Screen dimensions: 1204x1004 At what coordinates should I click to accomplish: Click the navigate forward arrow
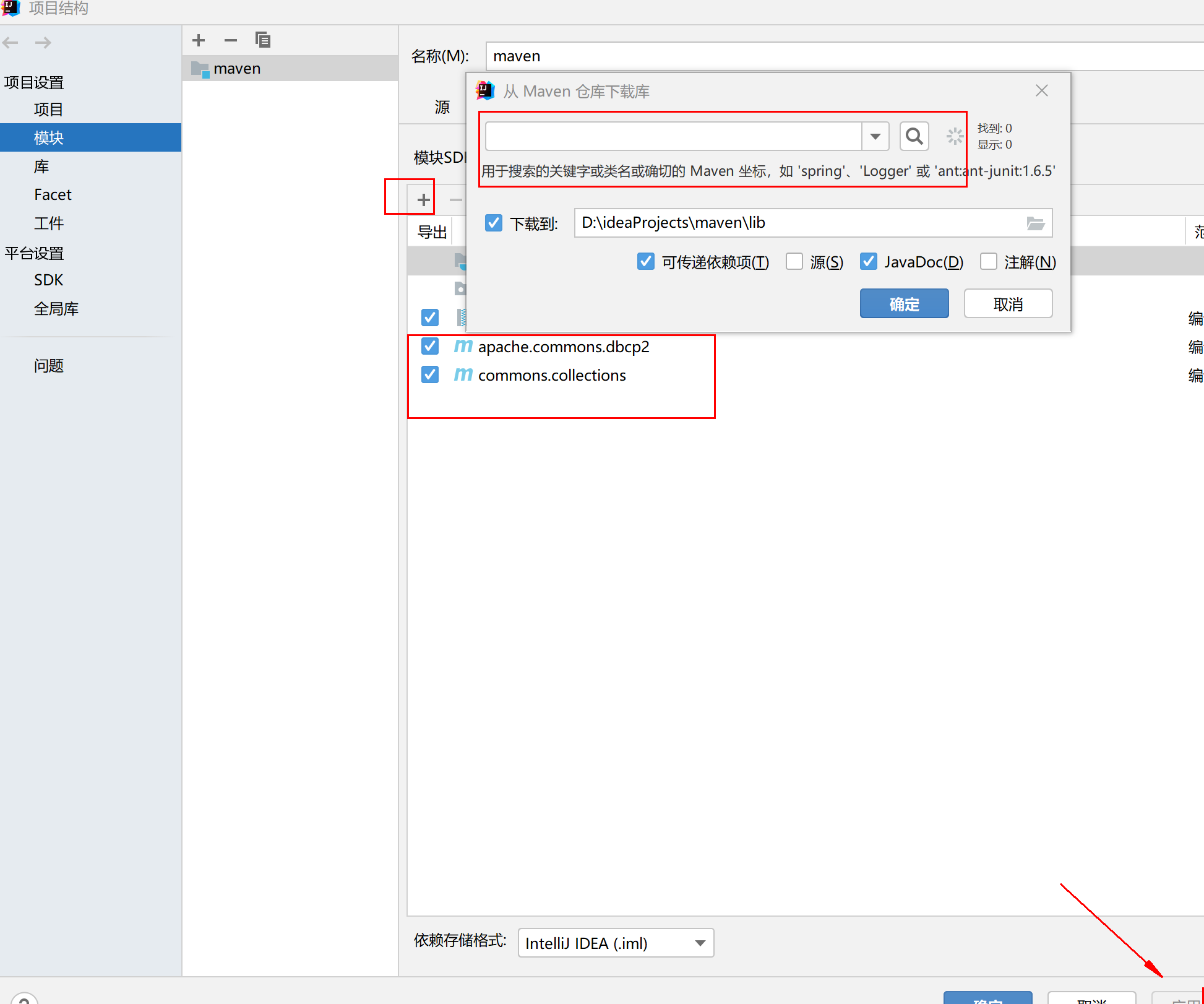click(x=43, y=43)
